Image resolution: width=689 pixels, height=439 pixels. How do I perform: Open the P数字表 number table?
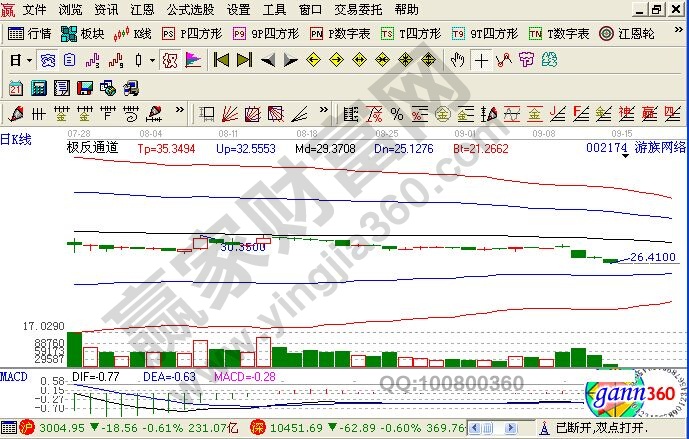[340, 34]
